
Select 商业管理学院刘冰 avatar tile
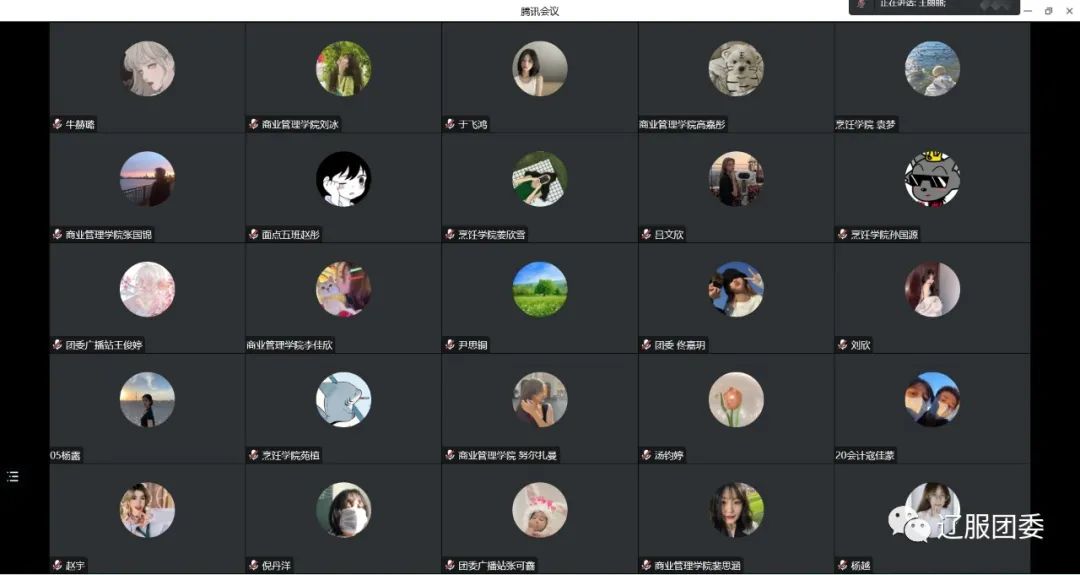[x=344, y=68]
